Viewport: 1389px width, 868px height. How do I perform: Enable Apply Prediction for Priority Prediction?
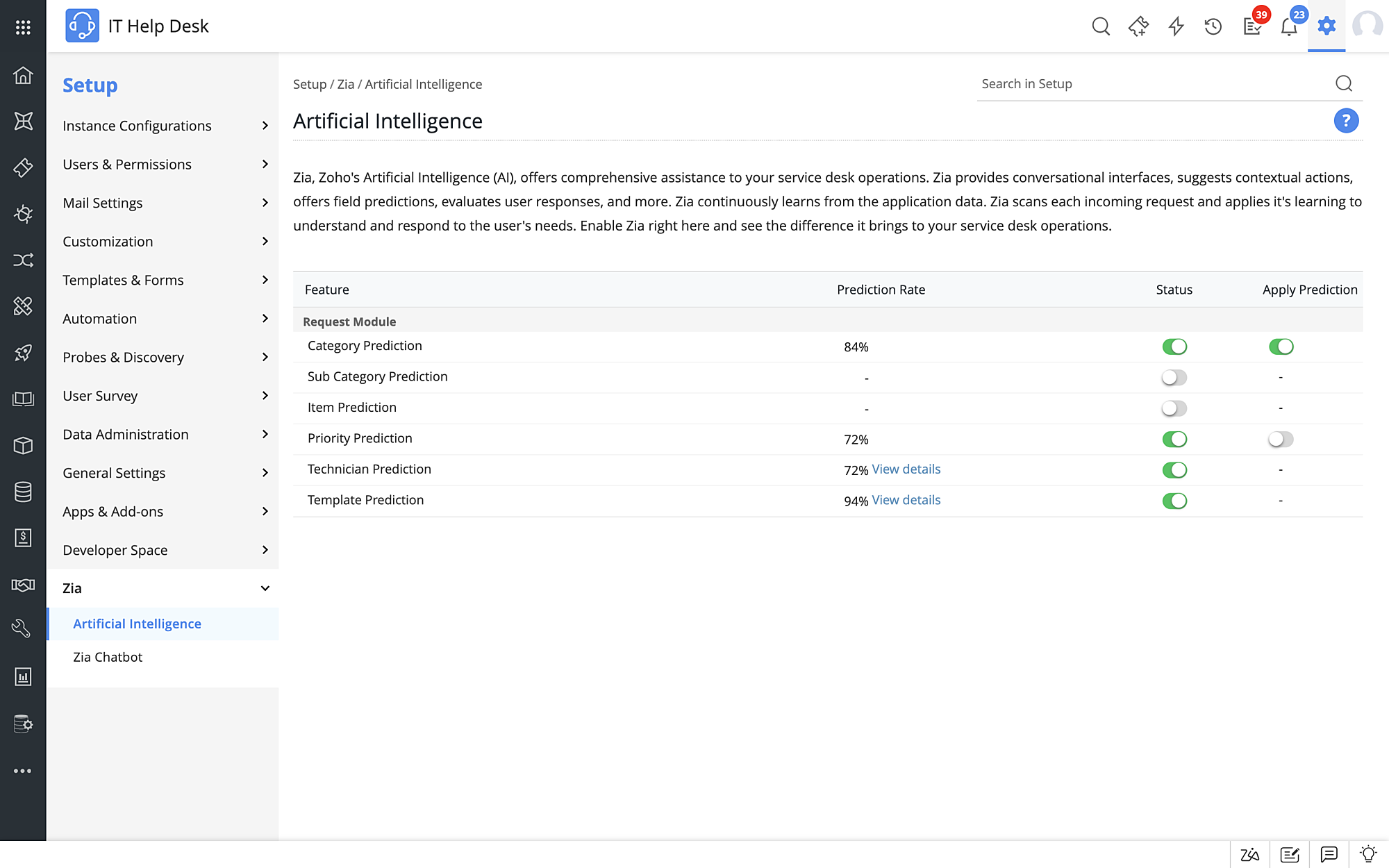pos(1280,439)
